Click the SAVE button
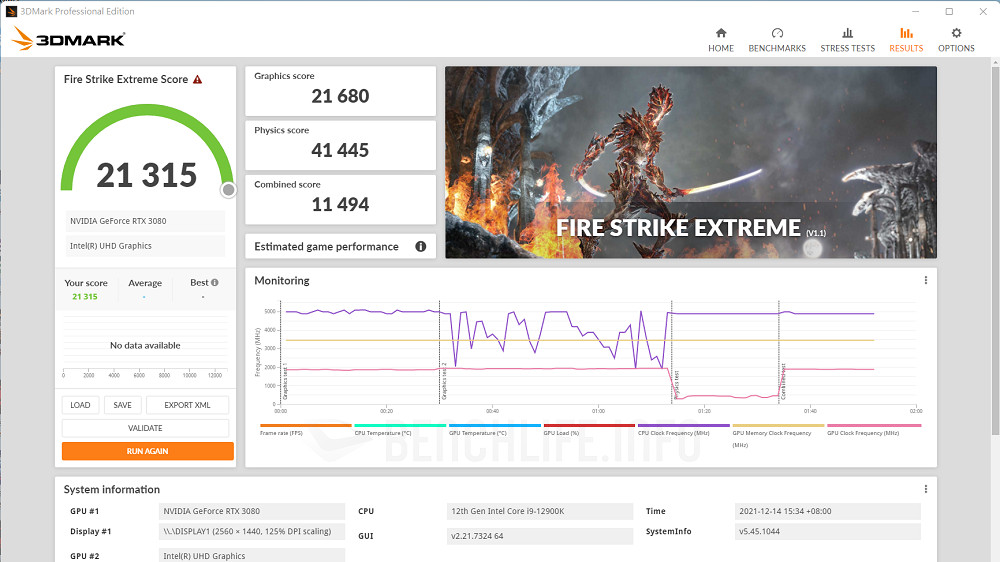 click(122, 405)
